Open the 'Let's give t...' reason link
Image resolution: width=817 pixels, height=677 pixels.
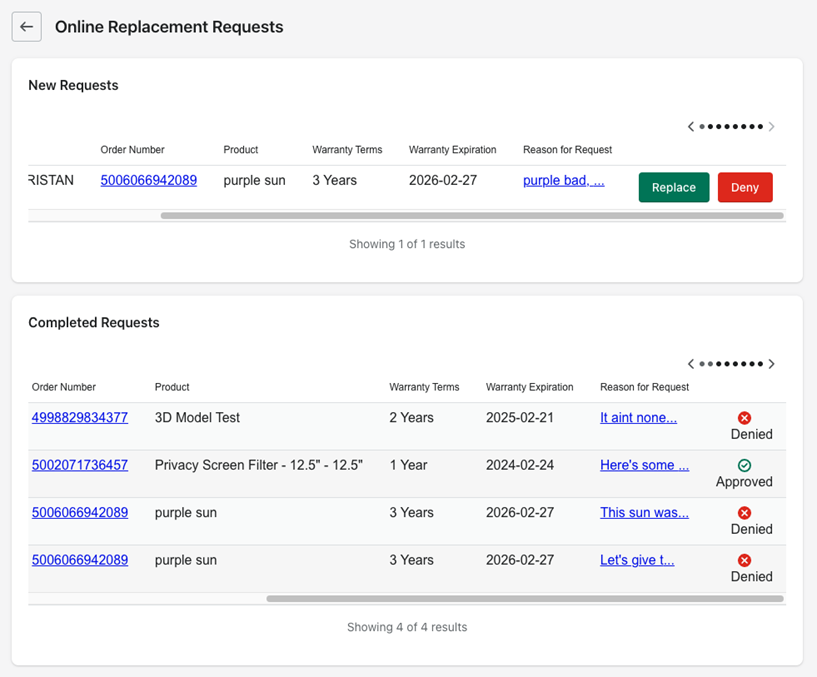637,560
